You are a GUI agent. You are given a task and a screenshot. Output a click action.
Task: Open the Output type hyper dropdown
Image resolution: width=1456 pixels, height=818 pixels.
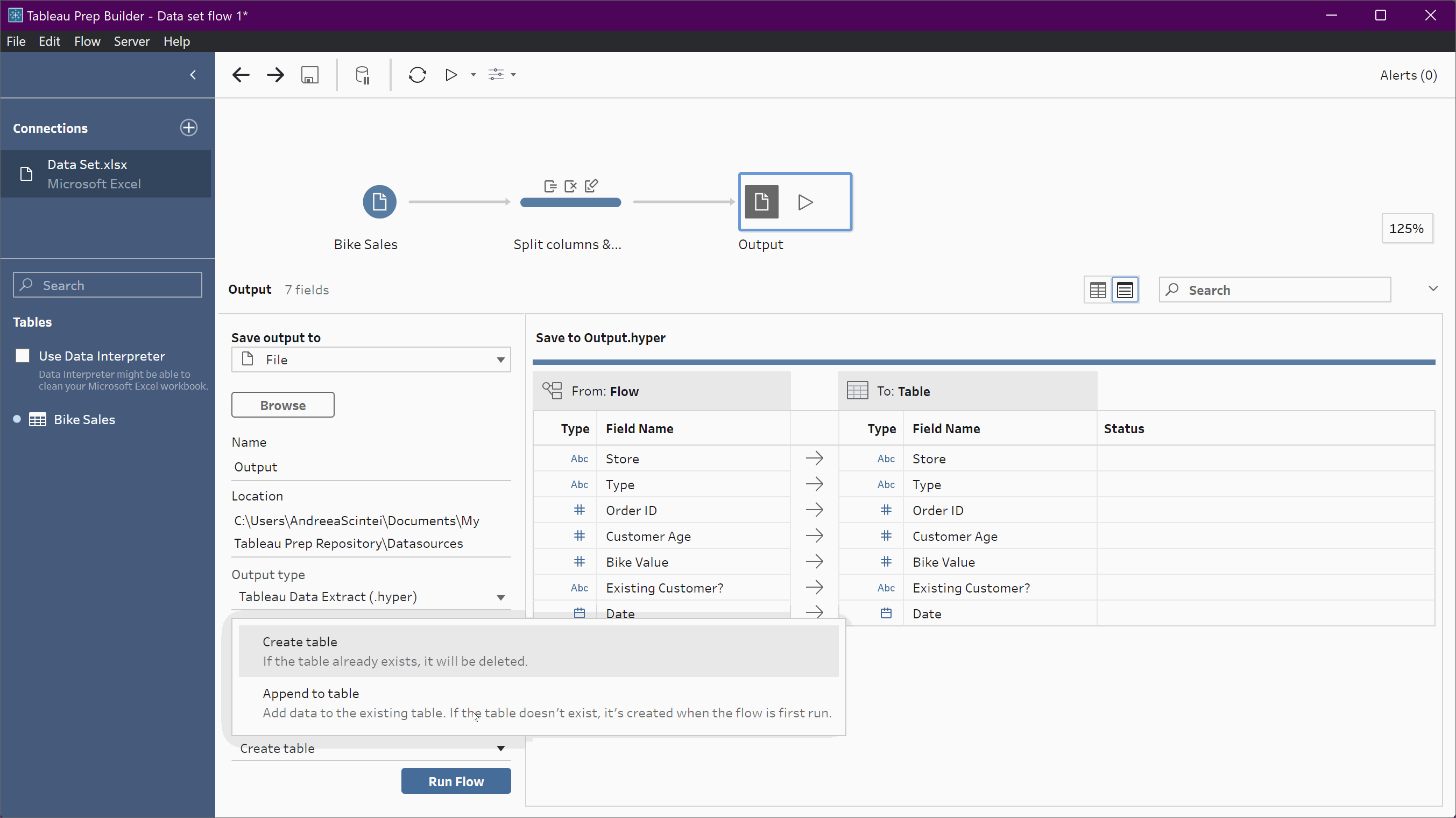371,597
